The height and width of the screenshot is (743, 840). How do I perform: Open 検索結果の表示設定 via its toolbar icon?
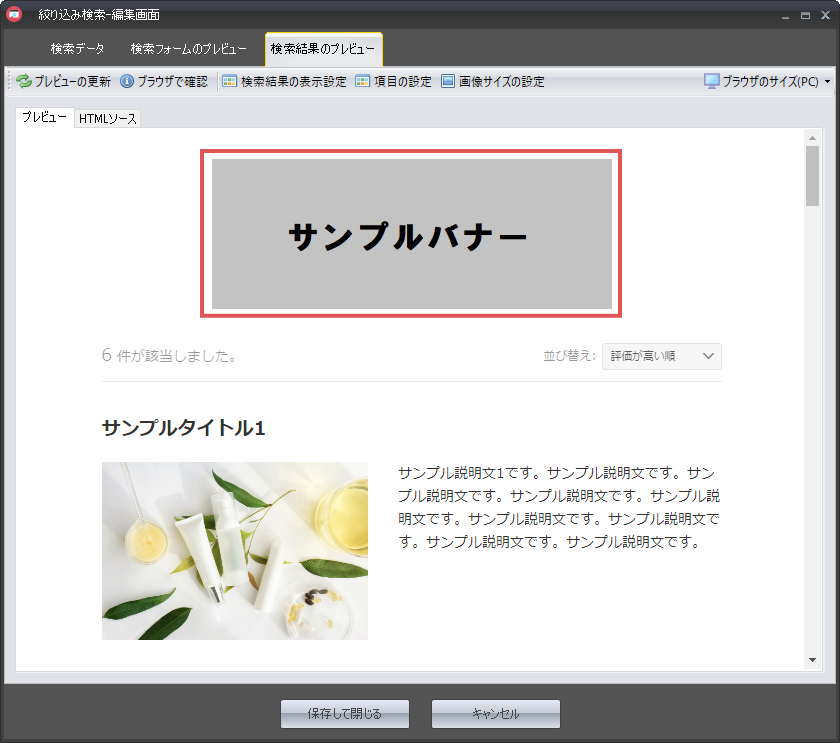[x=229, y=82]
